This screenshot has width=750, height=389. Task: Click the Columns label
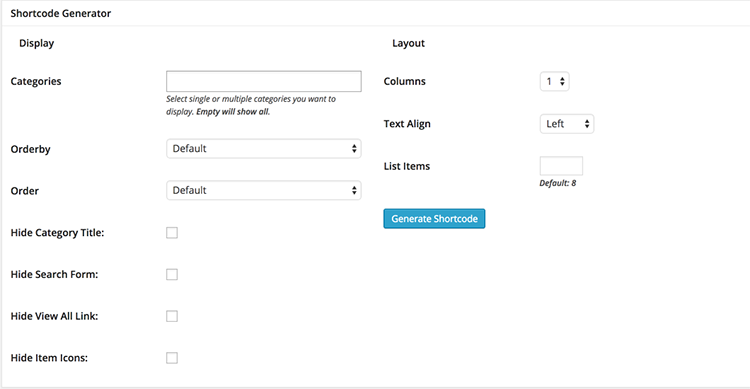405,81
